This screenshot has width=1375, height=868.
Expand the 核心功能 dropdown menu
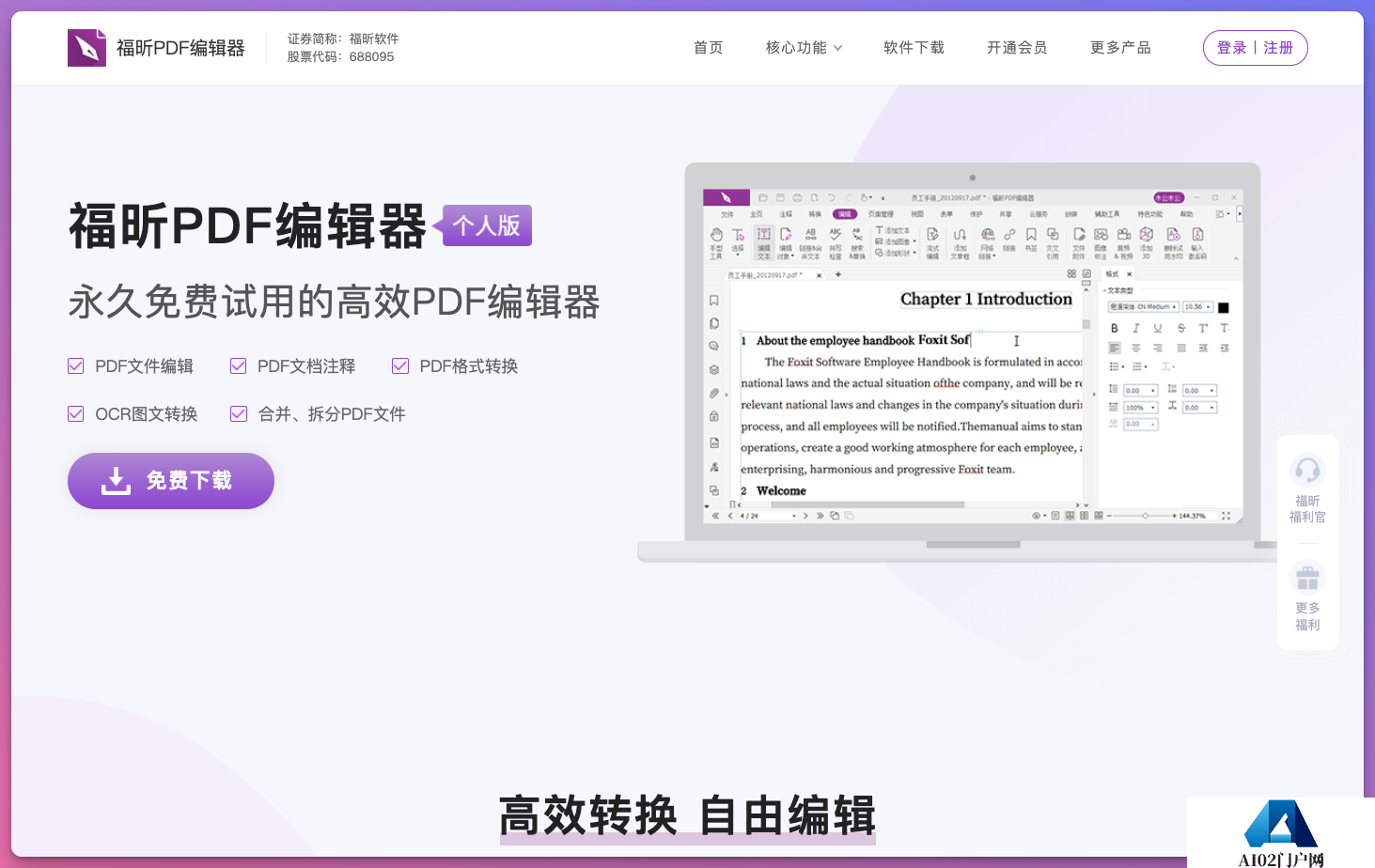click(x=804, y=48)
